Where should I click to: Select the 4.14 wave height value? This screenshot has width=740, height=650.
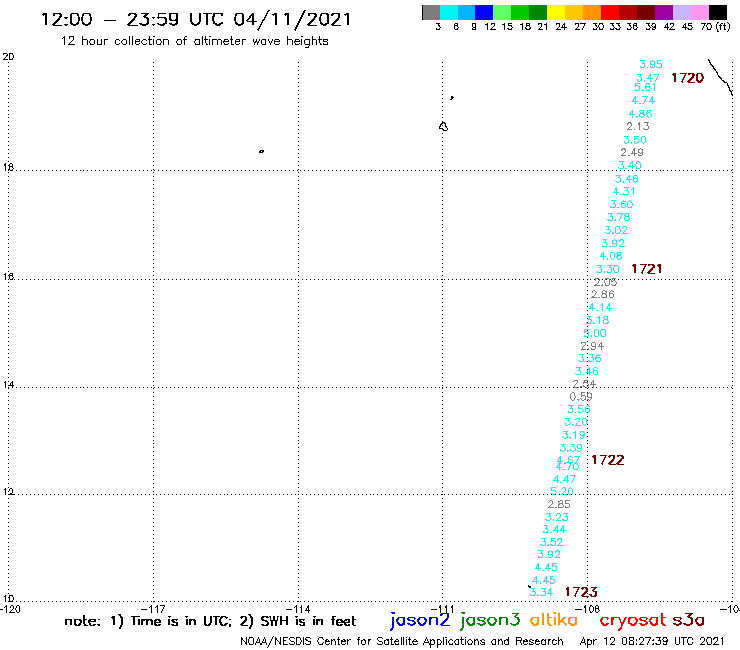(x=600, y=308)
